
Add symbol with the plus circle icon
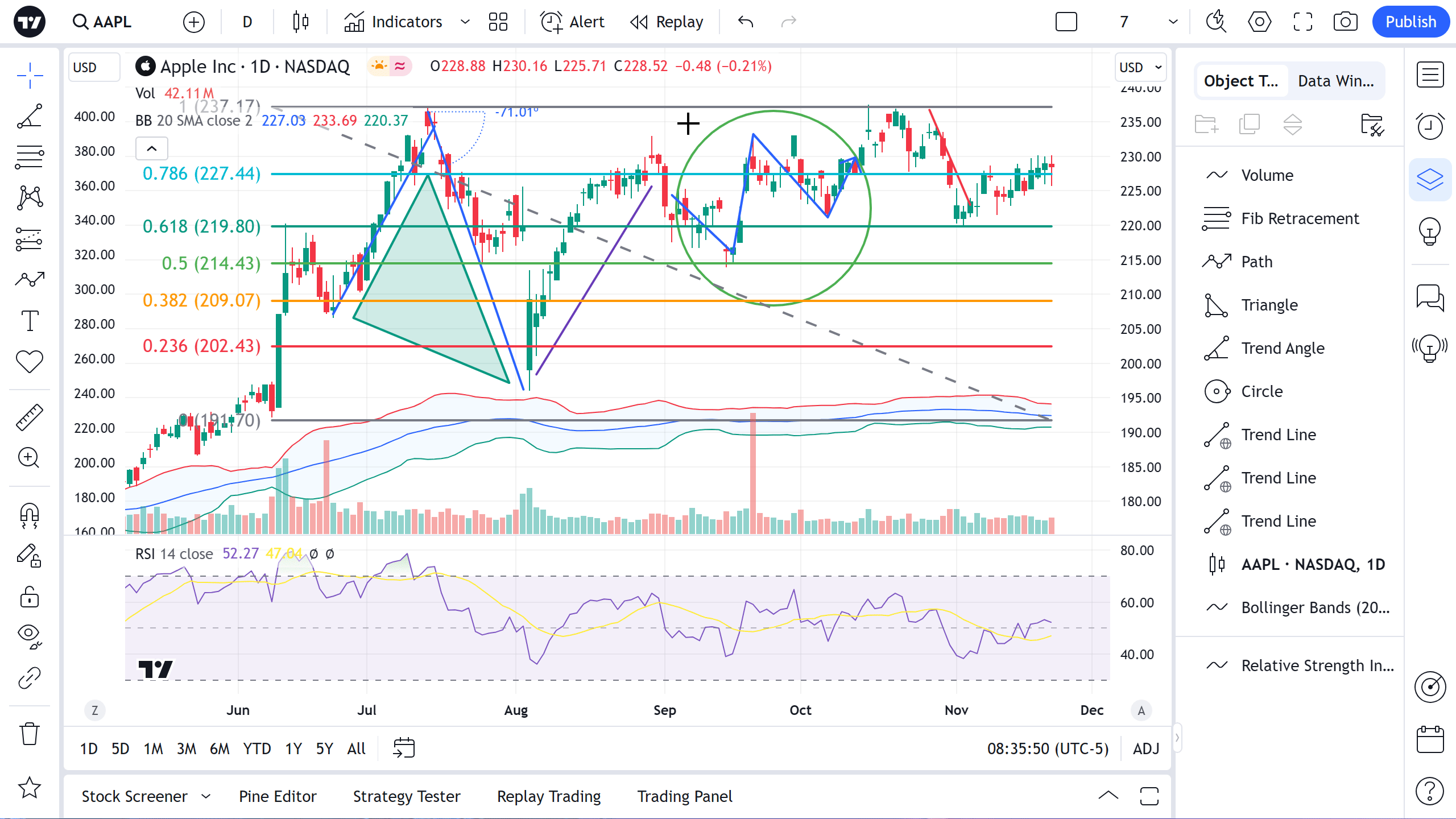(x=194, y=22)
